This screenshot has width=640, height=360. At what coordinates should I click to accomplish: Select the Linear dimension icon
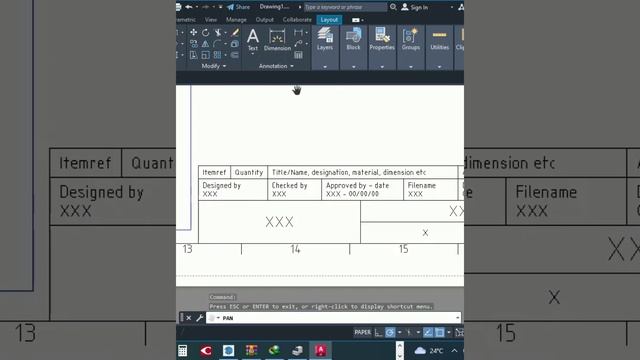(x=298, y=32)
